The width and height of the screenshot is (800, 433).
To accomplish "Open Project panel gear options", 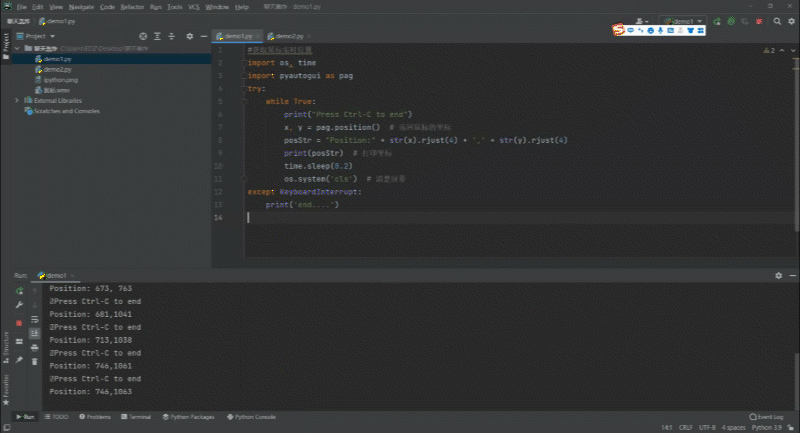I will (190, 36).
